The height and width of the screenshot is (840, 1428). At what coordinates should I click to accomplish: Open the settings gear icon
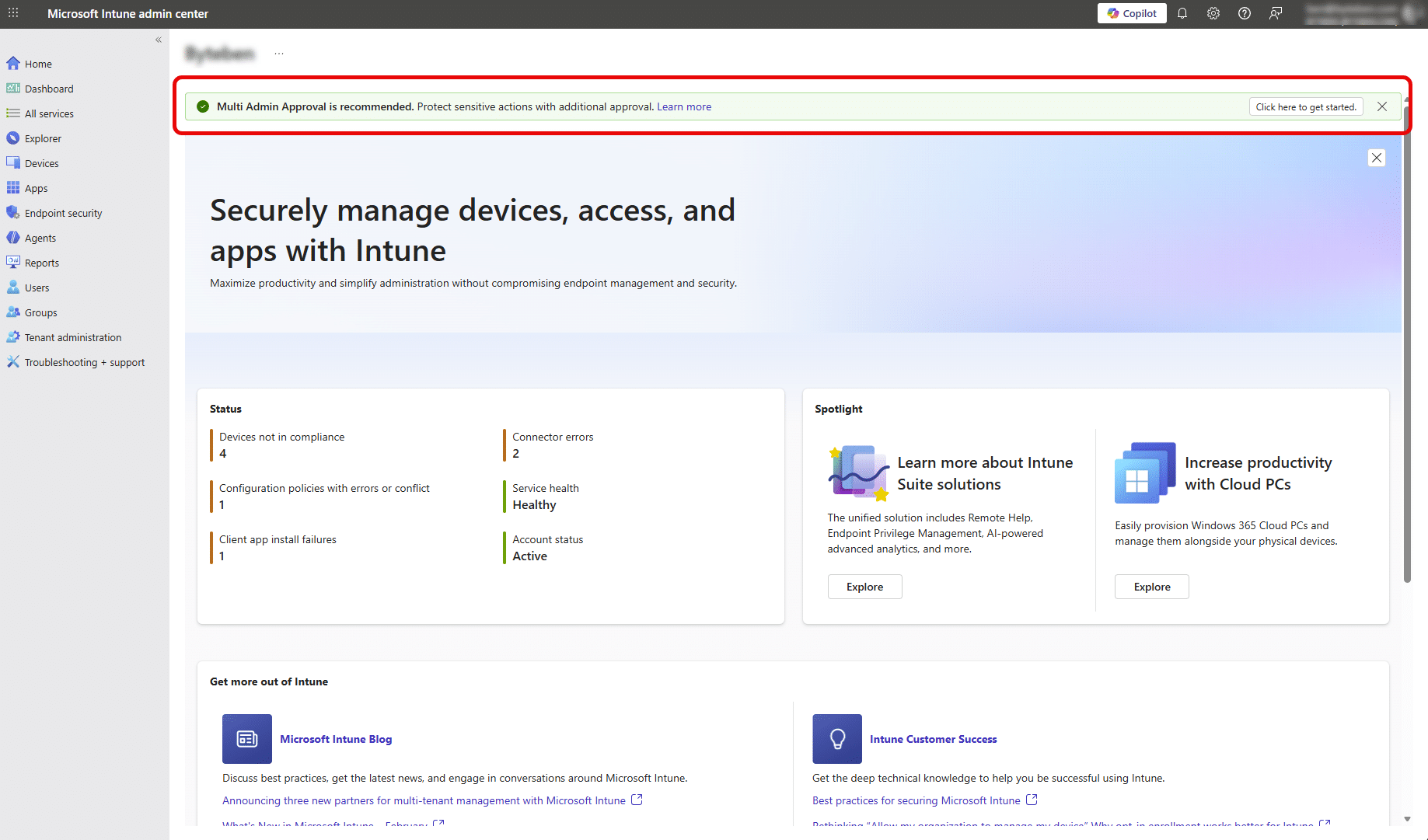pyautogui.click(x=1213, y=13)
